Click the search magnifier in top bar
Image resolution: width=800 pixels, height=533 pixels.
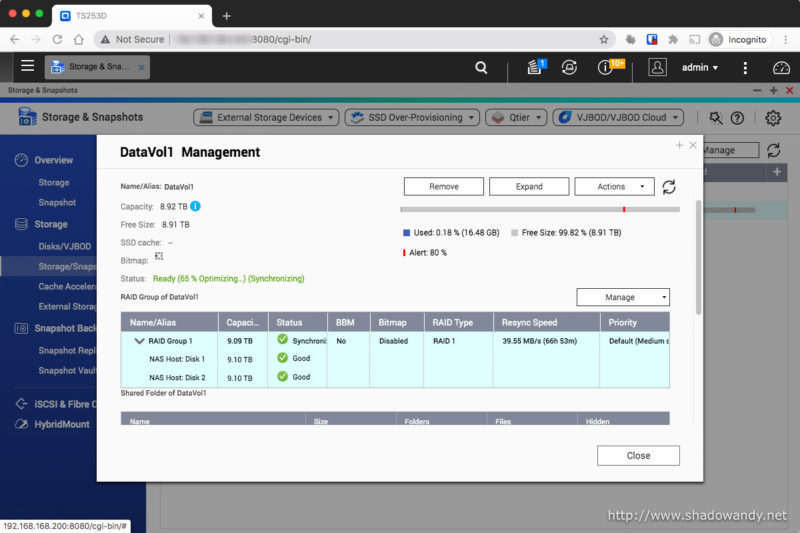481,68
